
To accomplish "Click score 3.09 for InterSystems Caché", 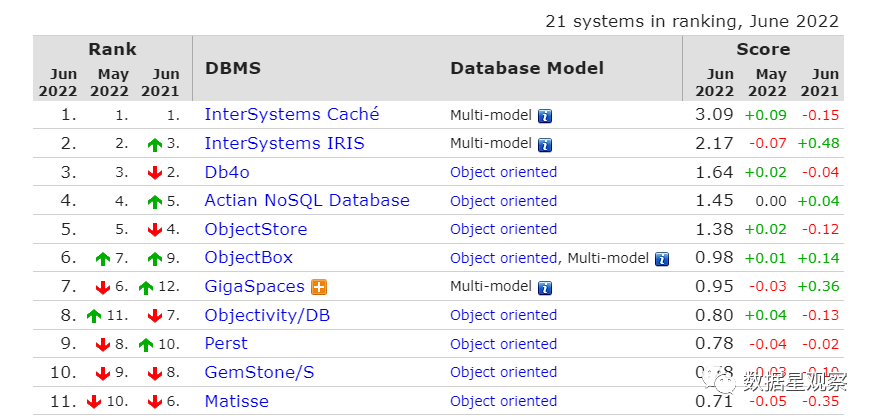I will [x=714, y=115].
